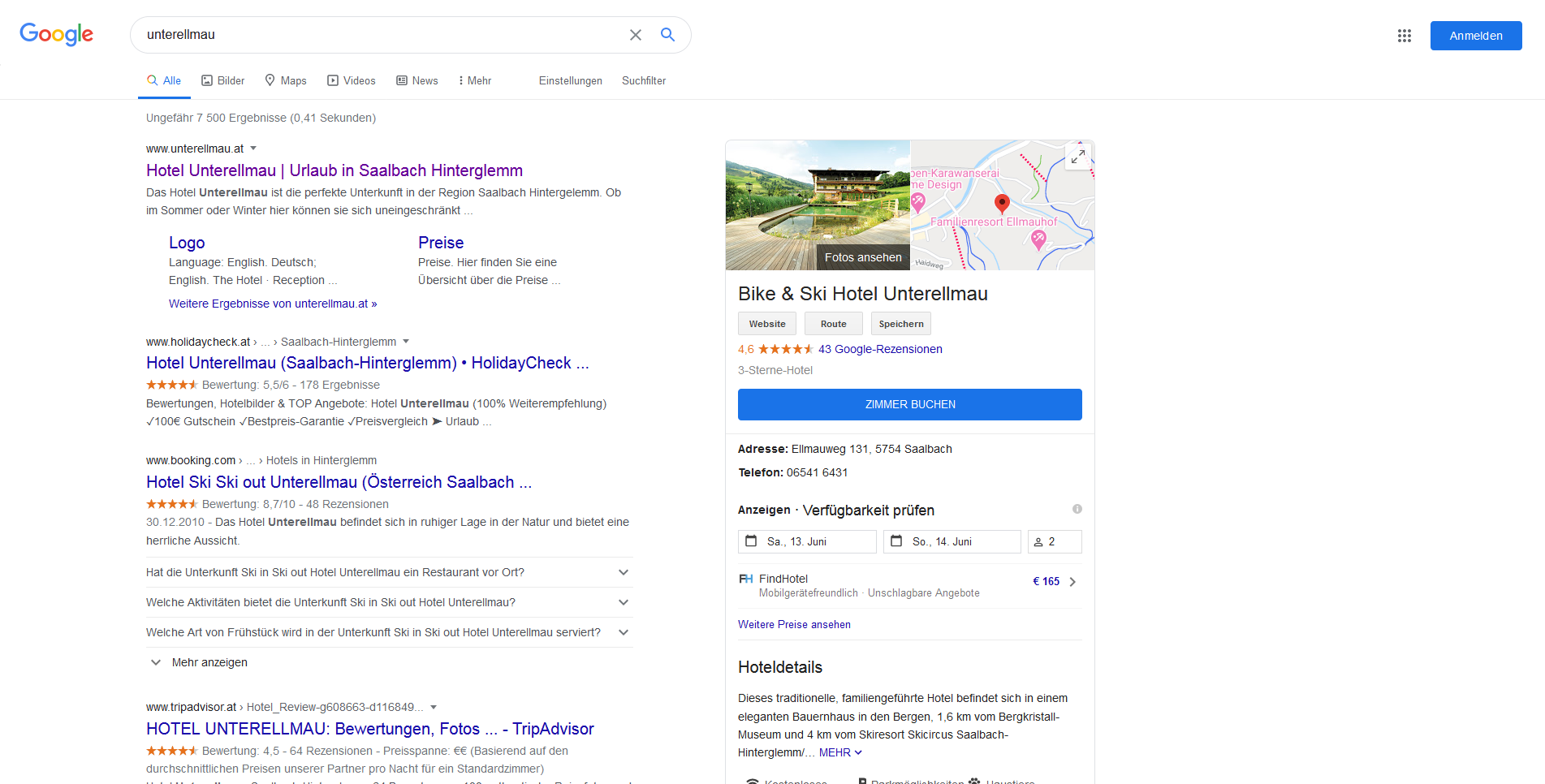Click the Google logo
This screenshot has height=784, width=1545.
click(57, 34)
